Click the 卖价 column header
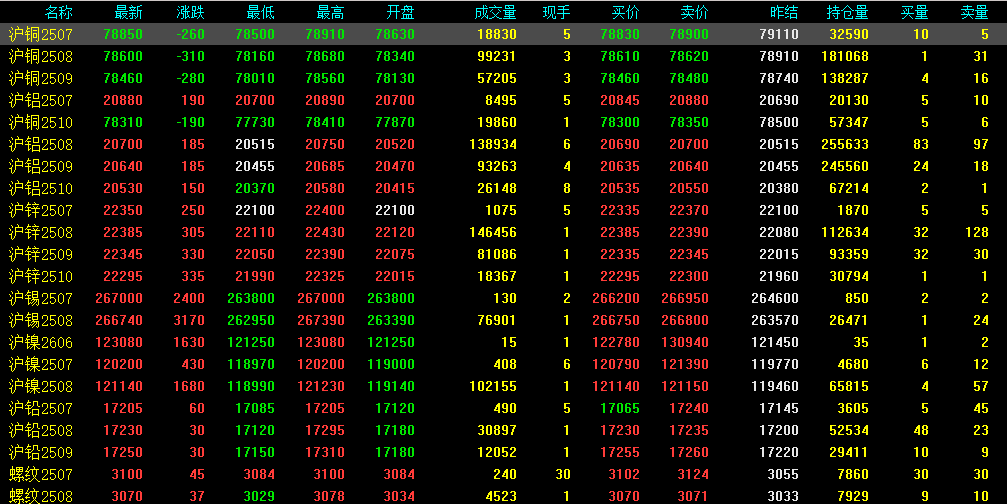 click(694, 12)
